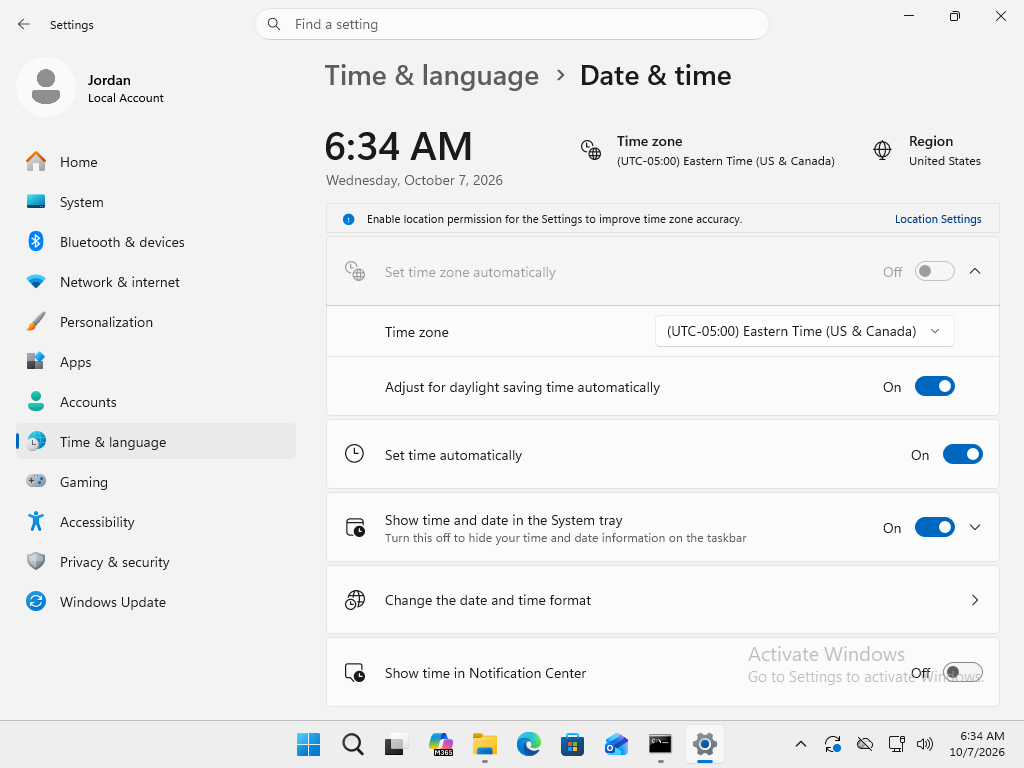Collapse the Set time zone automatically section
Image resolution: width=1024 pixels, height=768 pixels.
(x=975, y=271)
